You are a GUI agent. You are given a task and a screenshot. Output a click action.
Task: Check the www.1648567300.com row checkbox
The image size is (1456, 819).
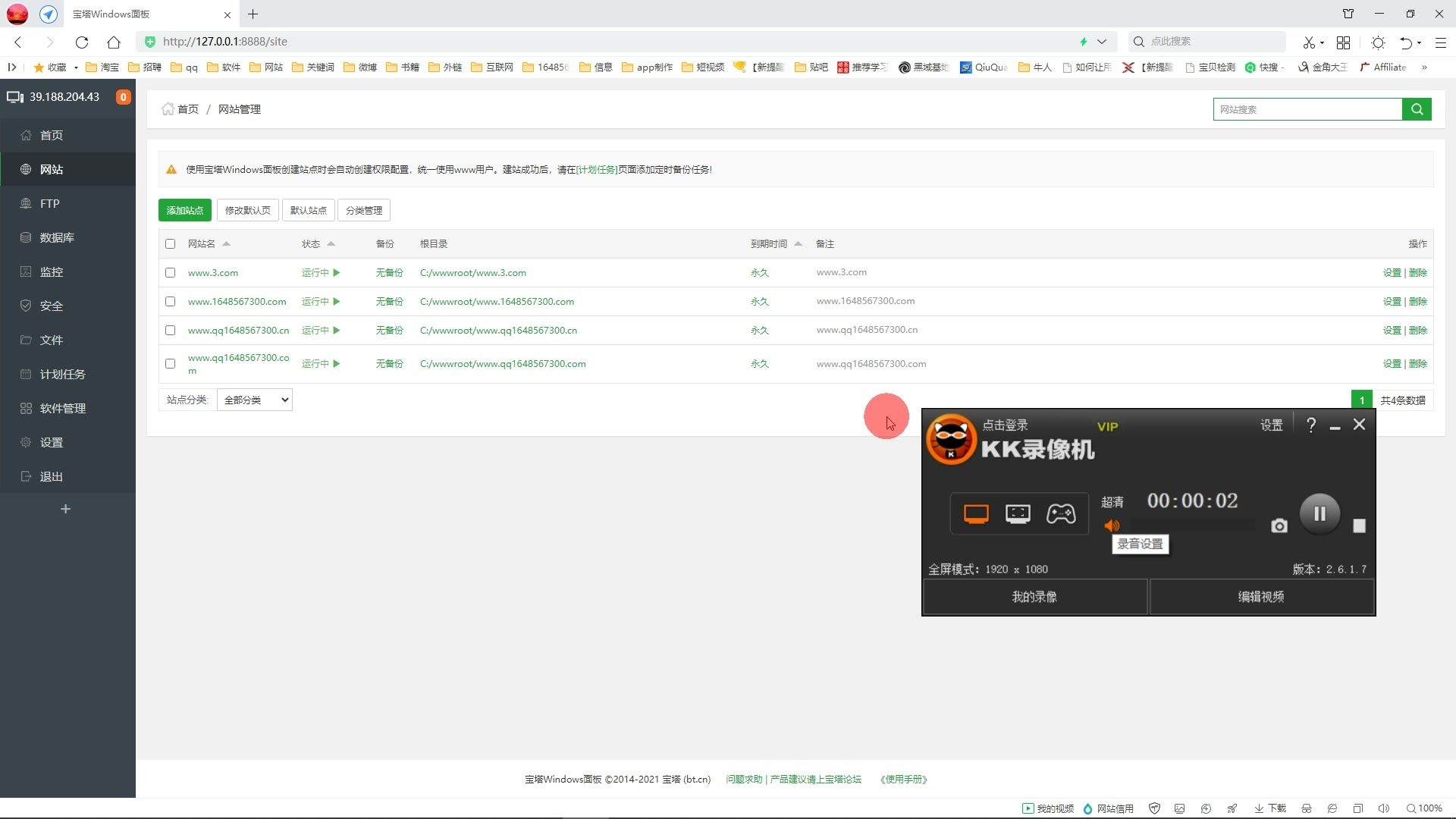click(x=170, y=301)
